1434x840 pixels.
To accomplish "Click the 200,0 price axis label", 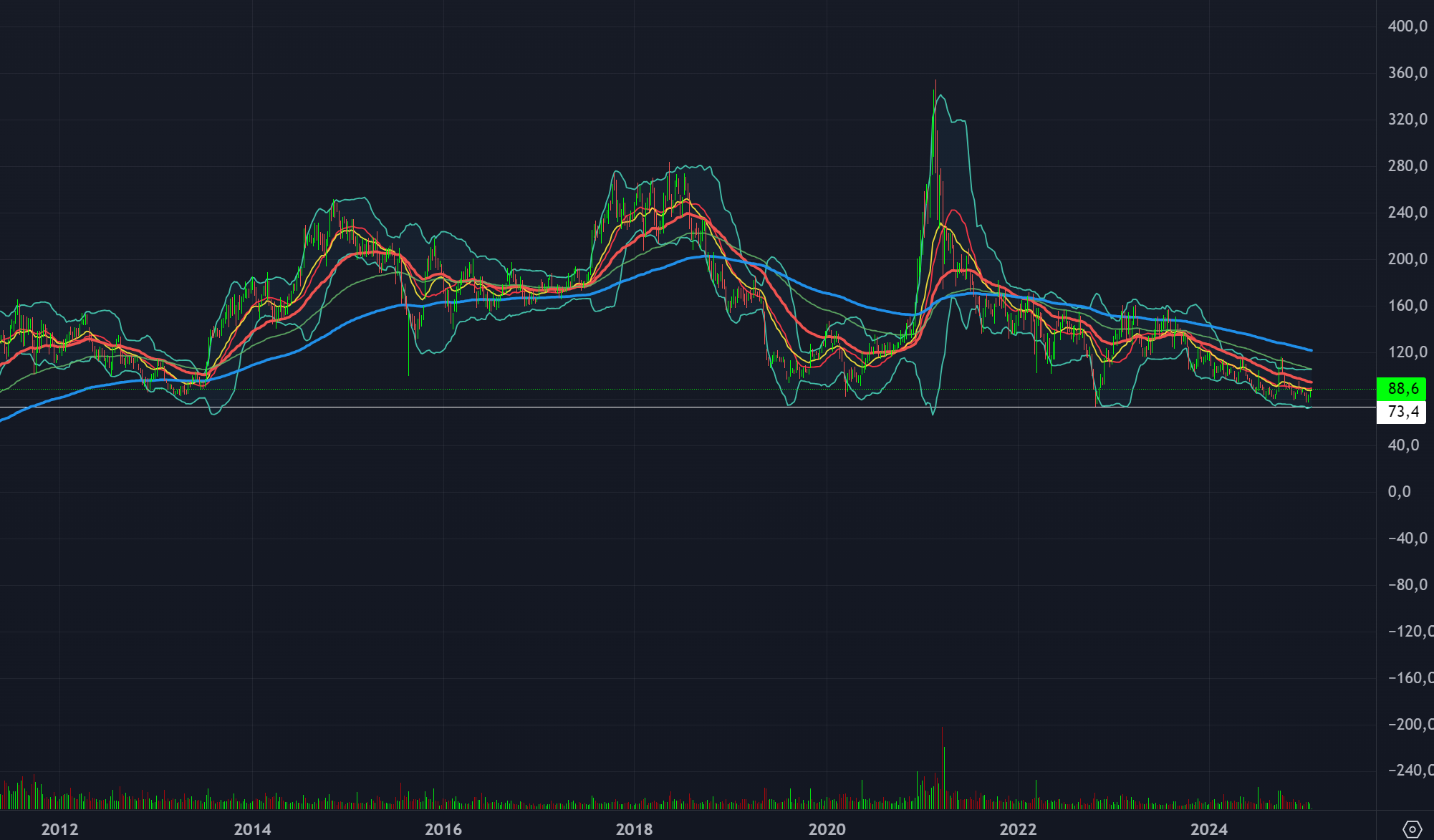I will (1407, 259).
